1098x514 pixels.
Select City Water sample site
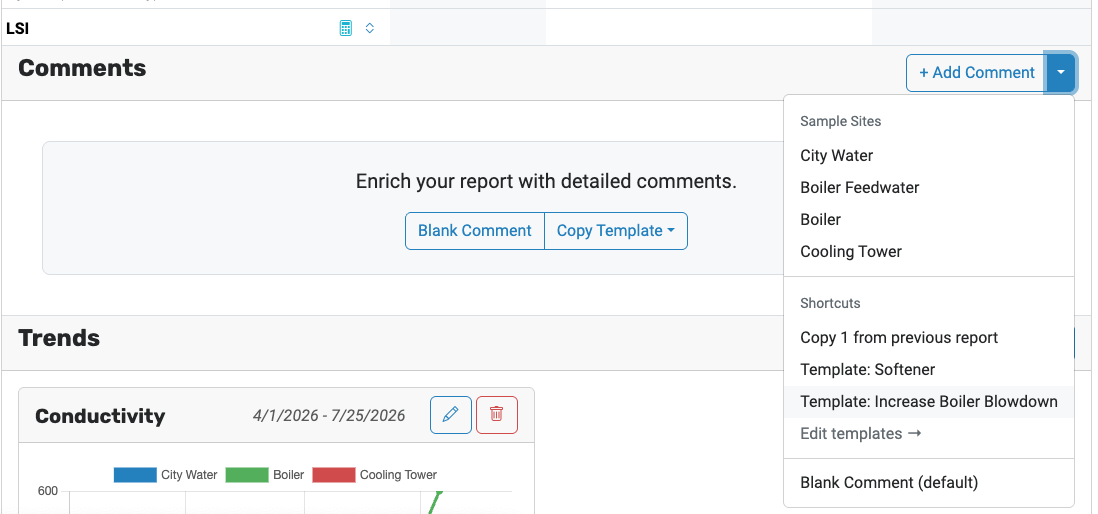[x=929, y=155]
